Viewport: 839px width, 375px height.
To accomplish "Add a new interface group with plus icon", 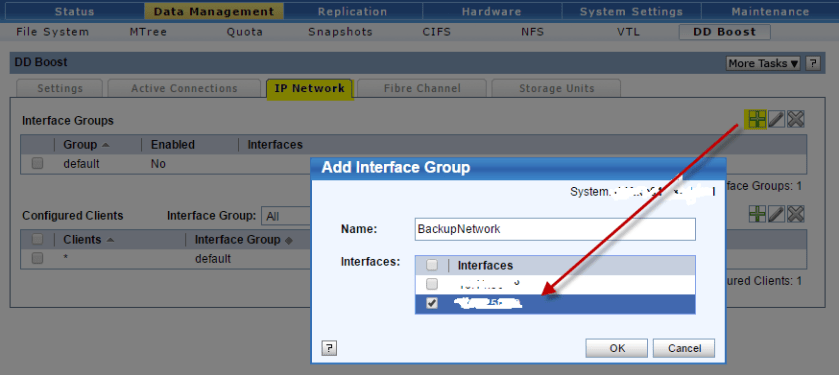I will pos(757,119).
